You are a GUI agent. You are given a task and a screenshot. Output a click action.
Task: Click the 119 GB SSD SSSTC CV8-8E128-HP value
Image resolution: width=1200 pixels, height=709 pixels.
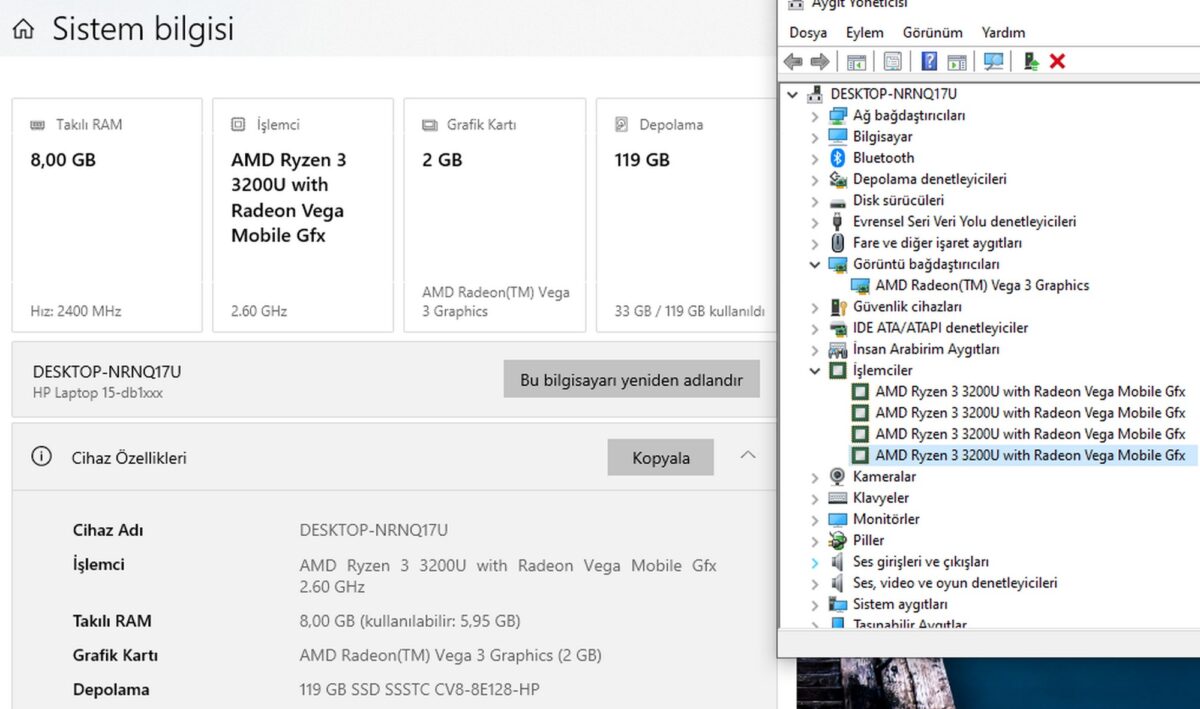420,690
